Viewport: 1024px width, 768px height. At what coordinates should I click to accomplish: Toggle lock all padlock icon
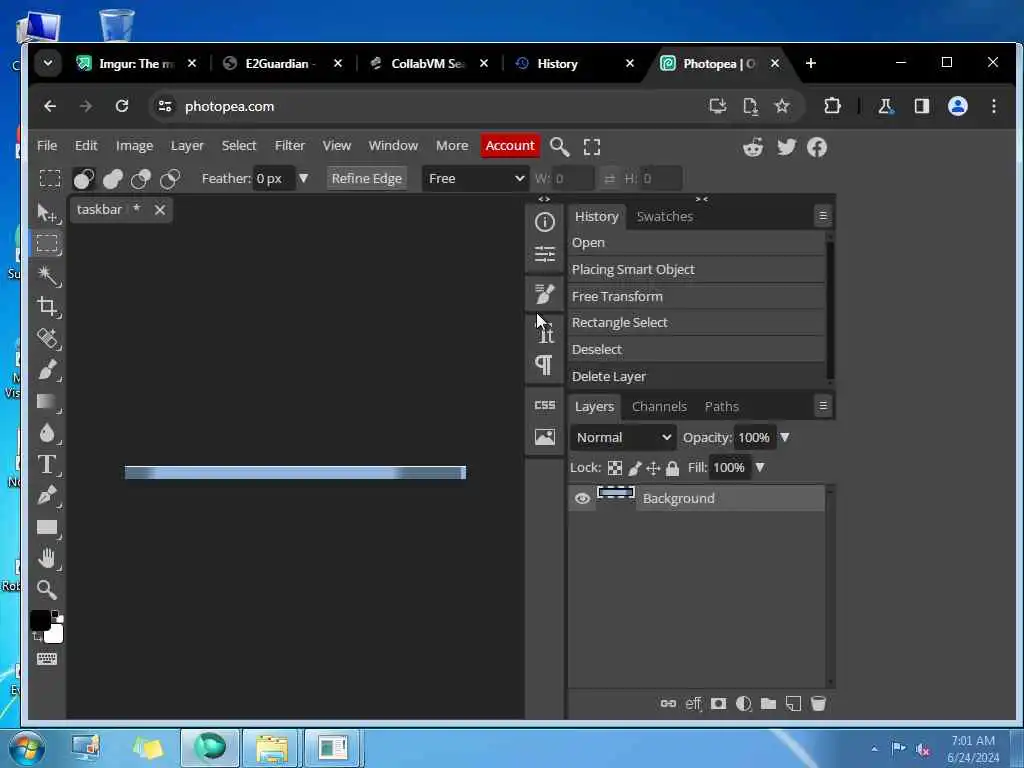click(x=672, y=468)
